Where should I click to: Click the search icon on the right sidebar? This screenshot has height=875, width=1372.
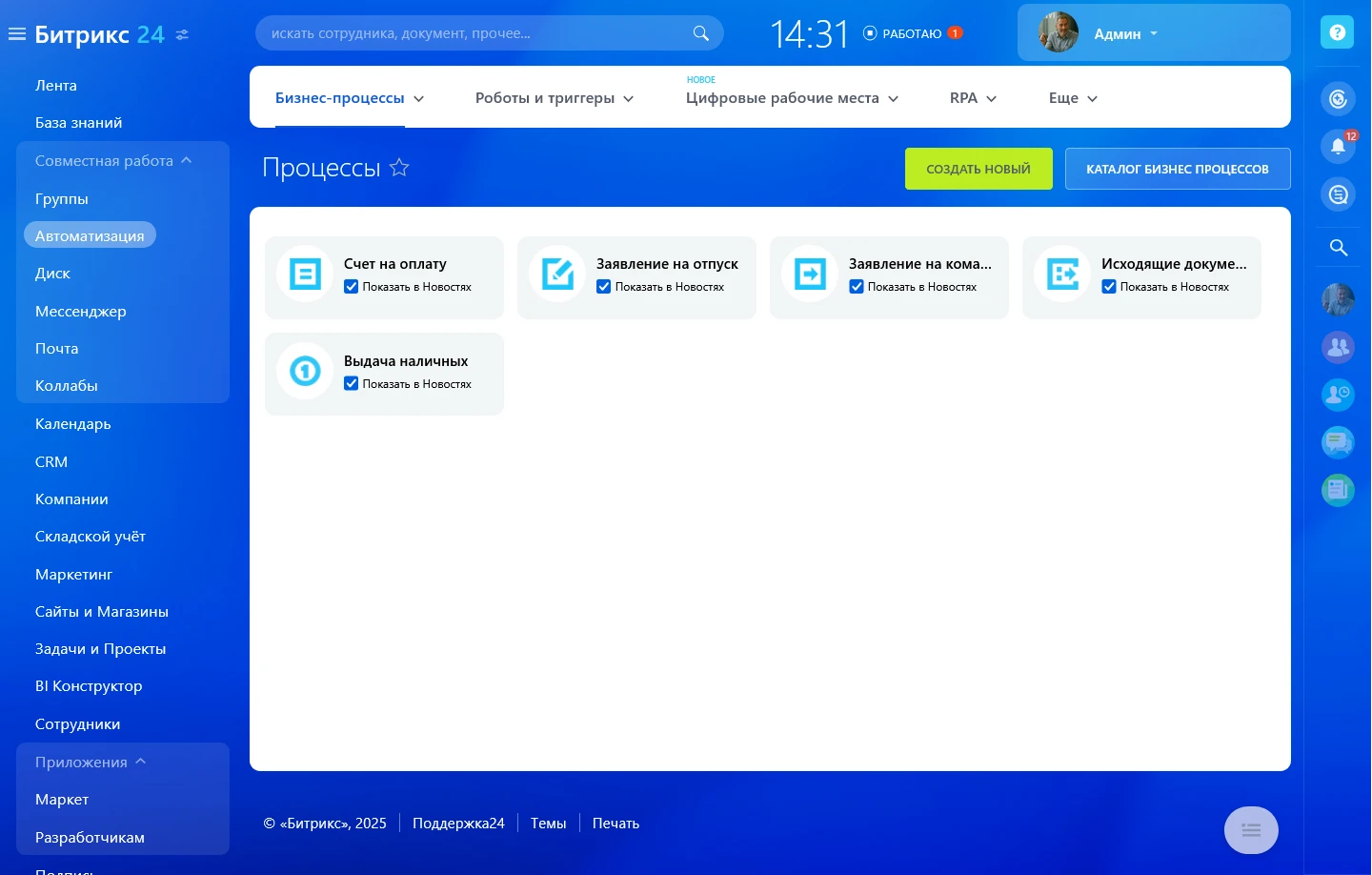tap(1338, 247)
